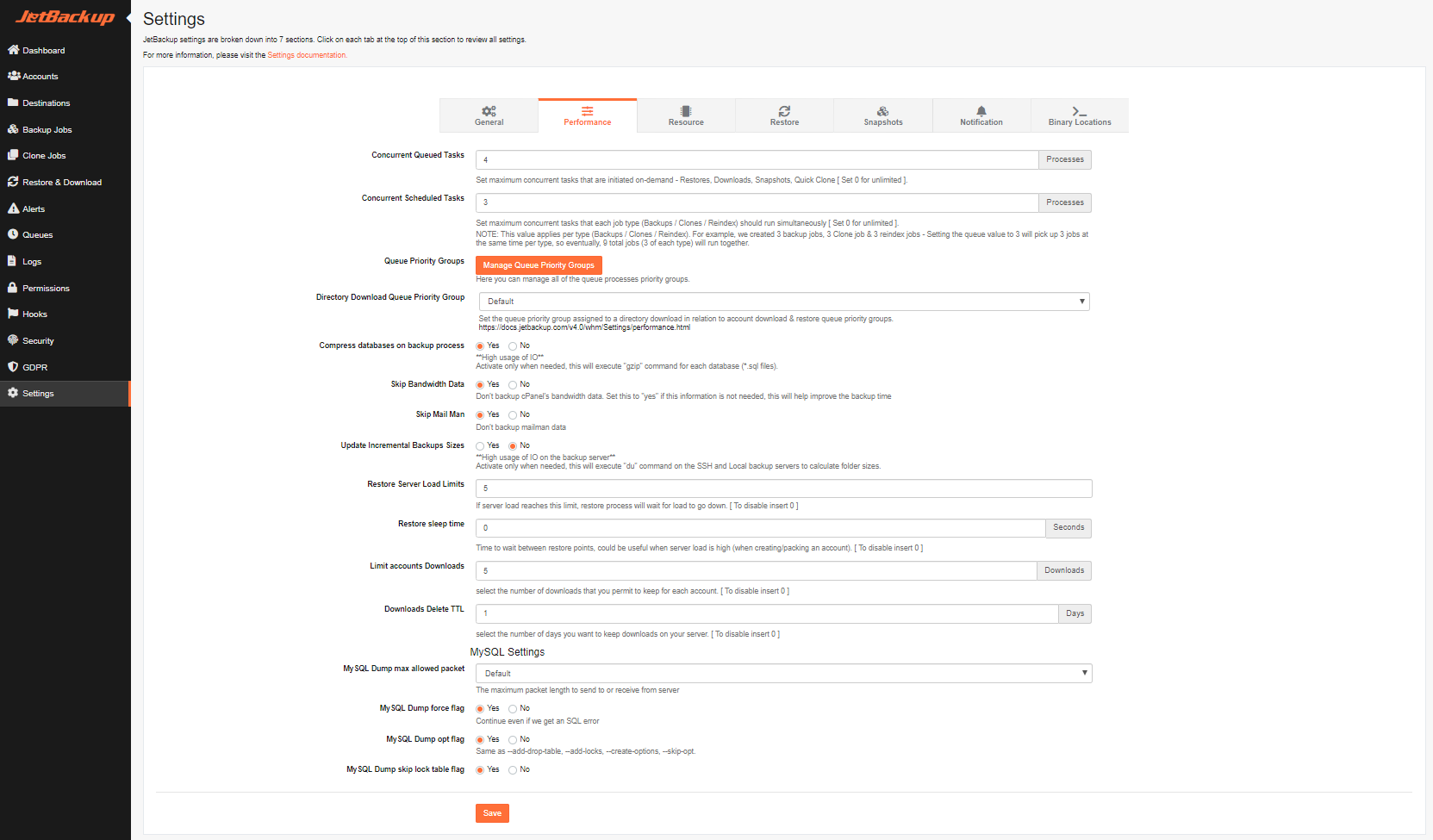The height and width of the screenshot is (840, 1433).
Task: Click the Days unit label
Action: coord(1075,613)
